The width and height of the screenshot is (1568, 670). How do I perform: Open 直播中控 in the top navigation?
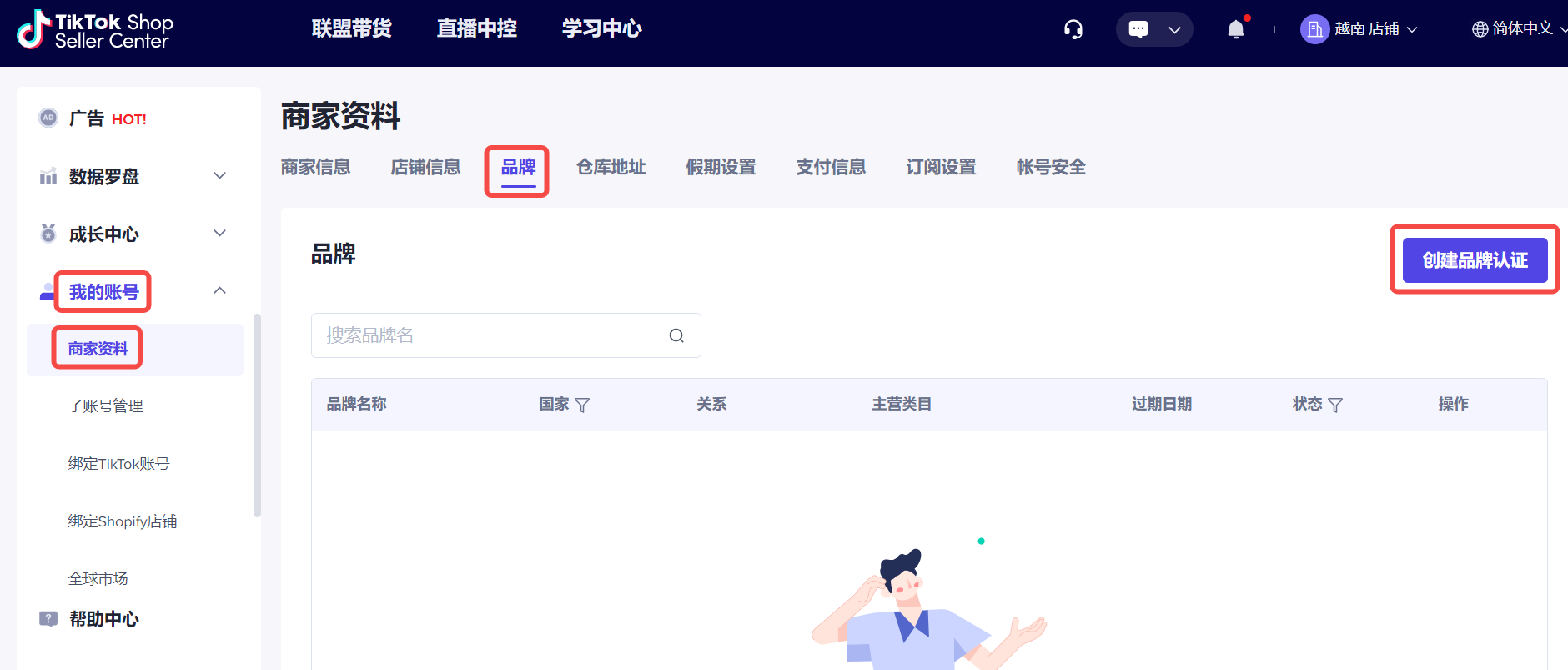pos(476,29)
